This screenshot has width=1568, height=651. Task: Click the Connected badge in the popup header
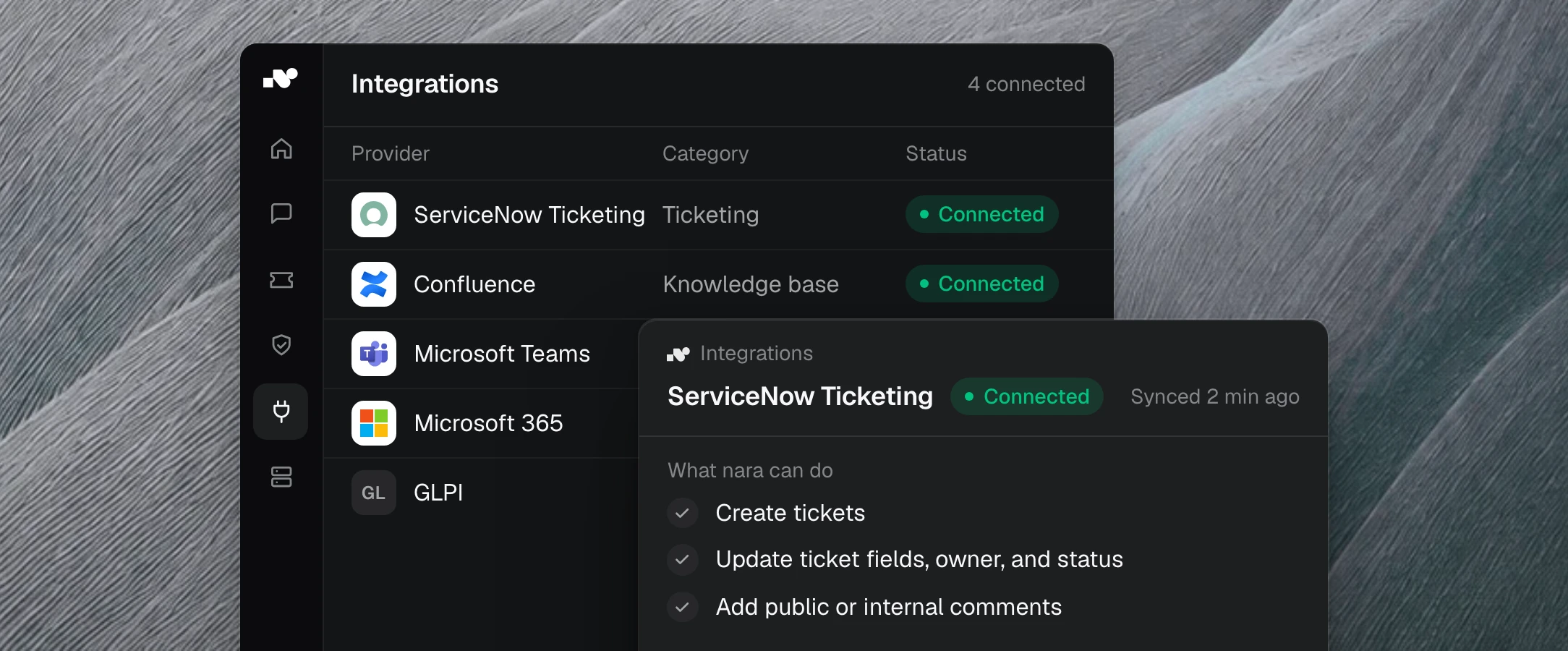point(1026,396)
